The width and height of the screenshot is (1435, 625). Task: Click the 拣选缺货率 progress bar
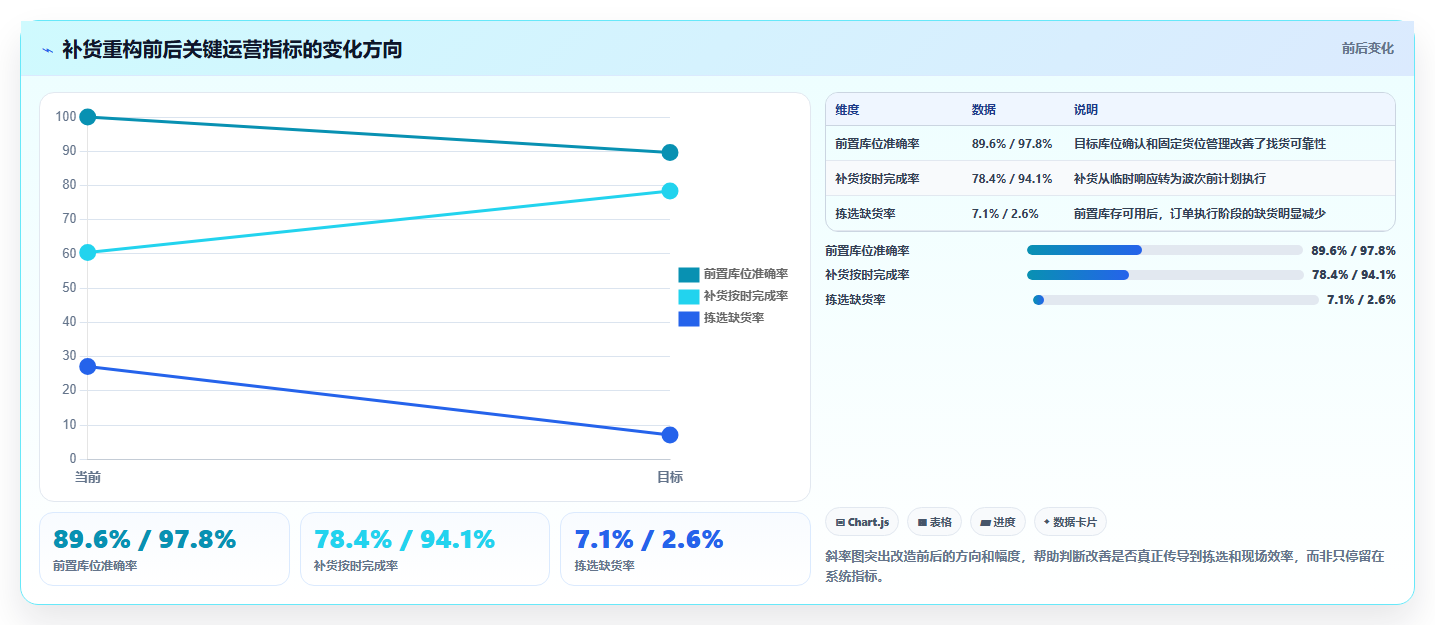1176,300
